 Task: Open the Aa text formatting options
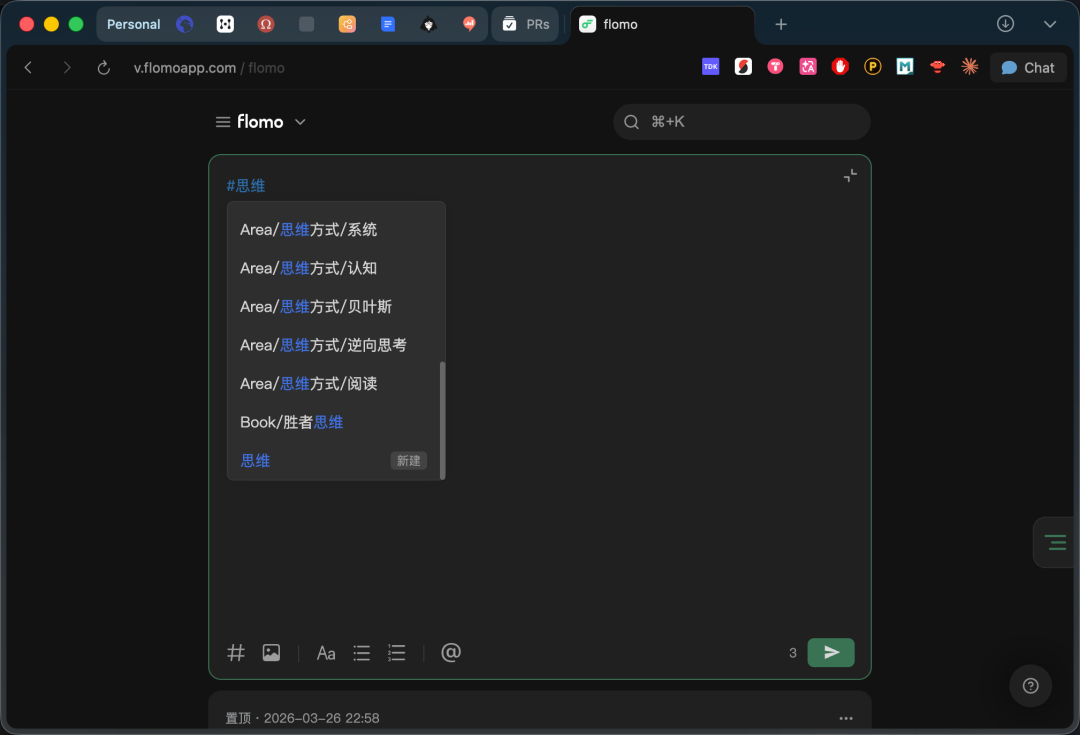point(326,653)
